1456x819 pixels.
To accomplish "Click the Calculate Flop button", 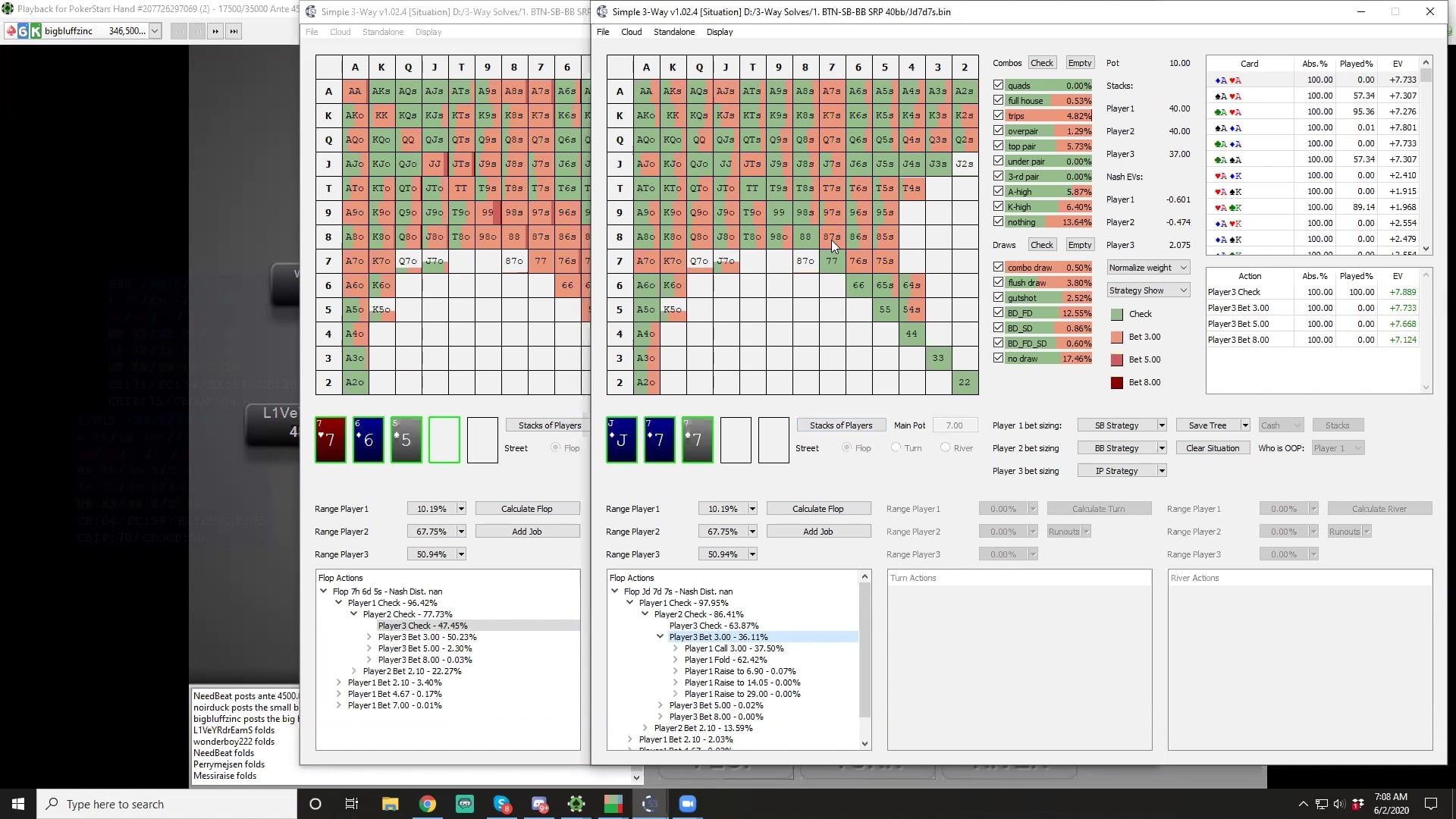I will coord(818,508).
